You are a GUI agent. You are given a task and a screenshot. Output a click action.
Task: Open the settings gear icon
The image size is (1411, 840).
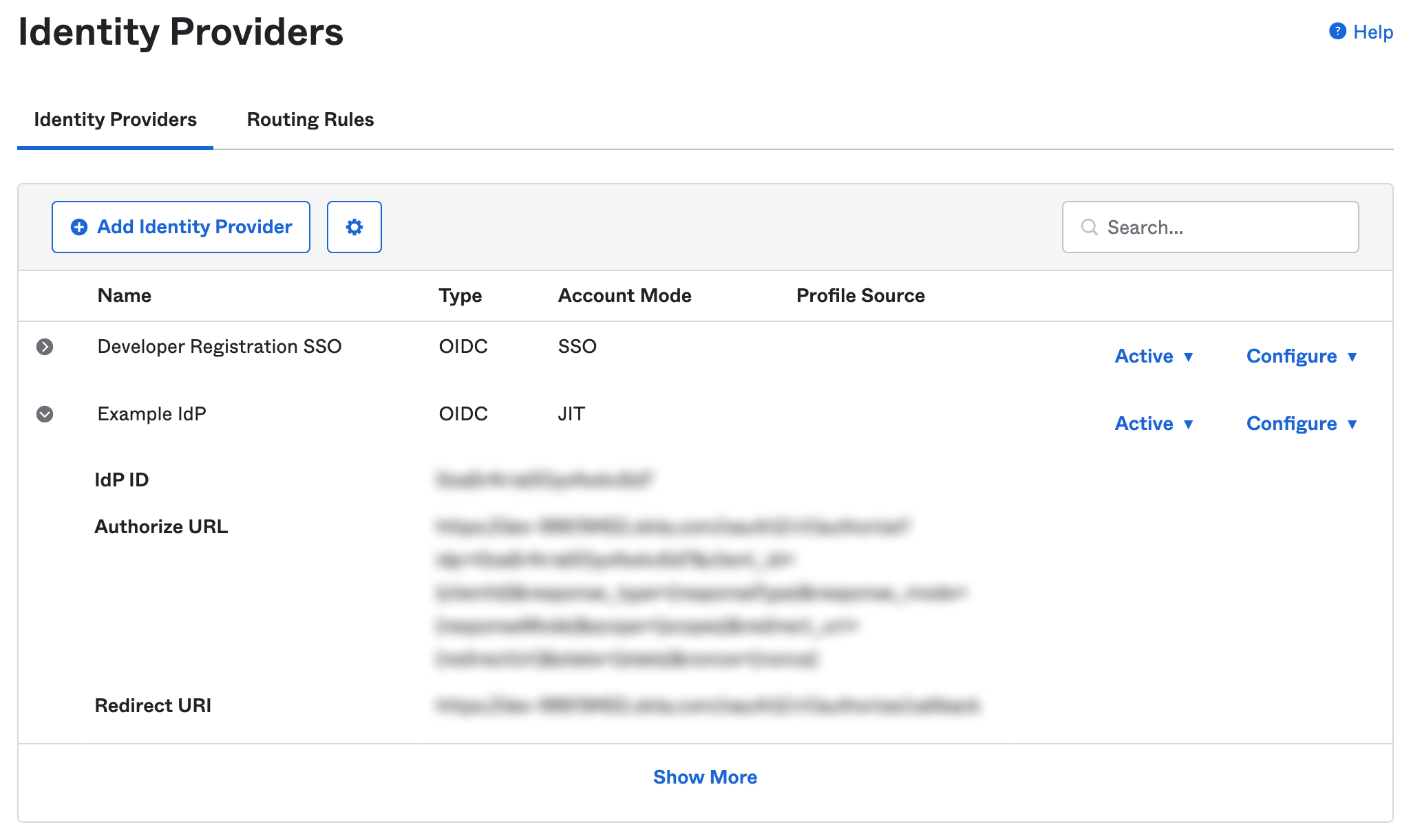pyautogui.click(x=356, y=227)
